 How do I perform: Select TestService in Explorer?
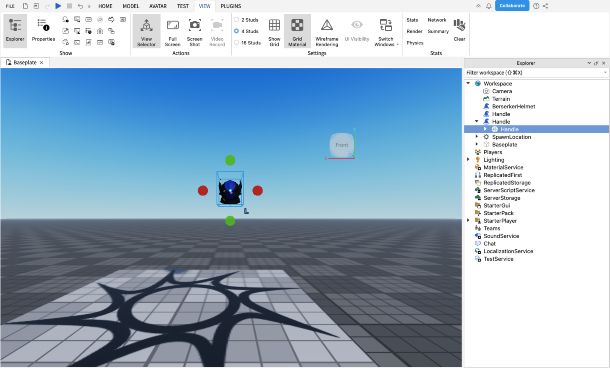point(498,259)
